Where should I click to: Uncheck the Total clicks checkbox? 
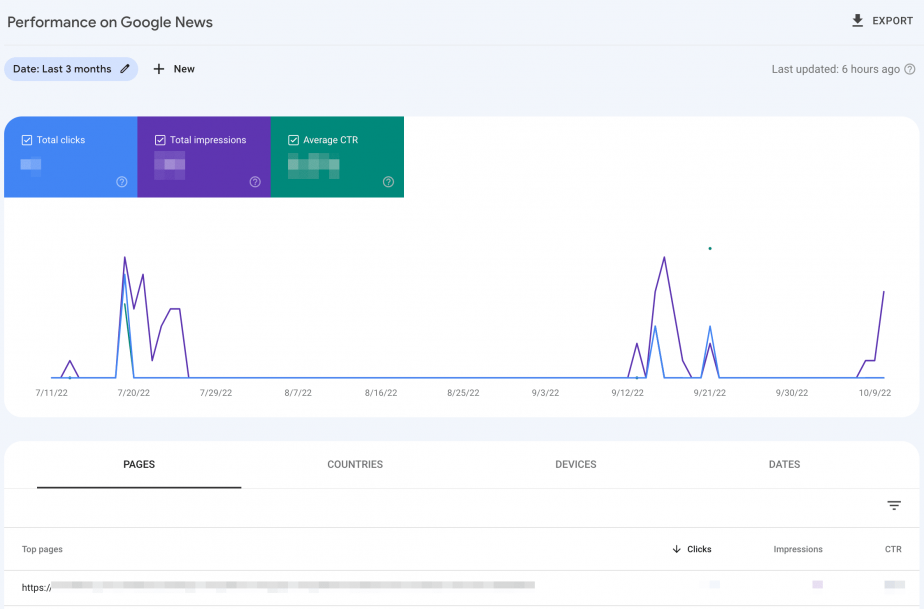click(x=27, y=140)
